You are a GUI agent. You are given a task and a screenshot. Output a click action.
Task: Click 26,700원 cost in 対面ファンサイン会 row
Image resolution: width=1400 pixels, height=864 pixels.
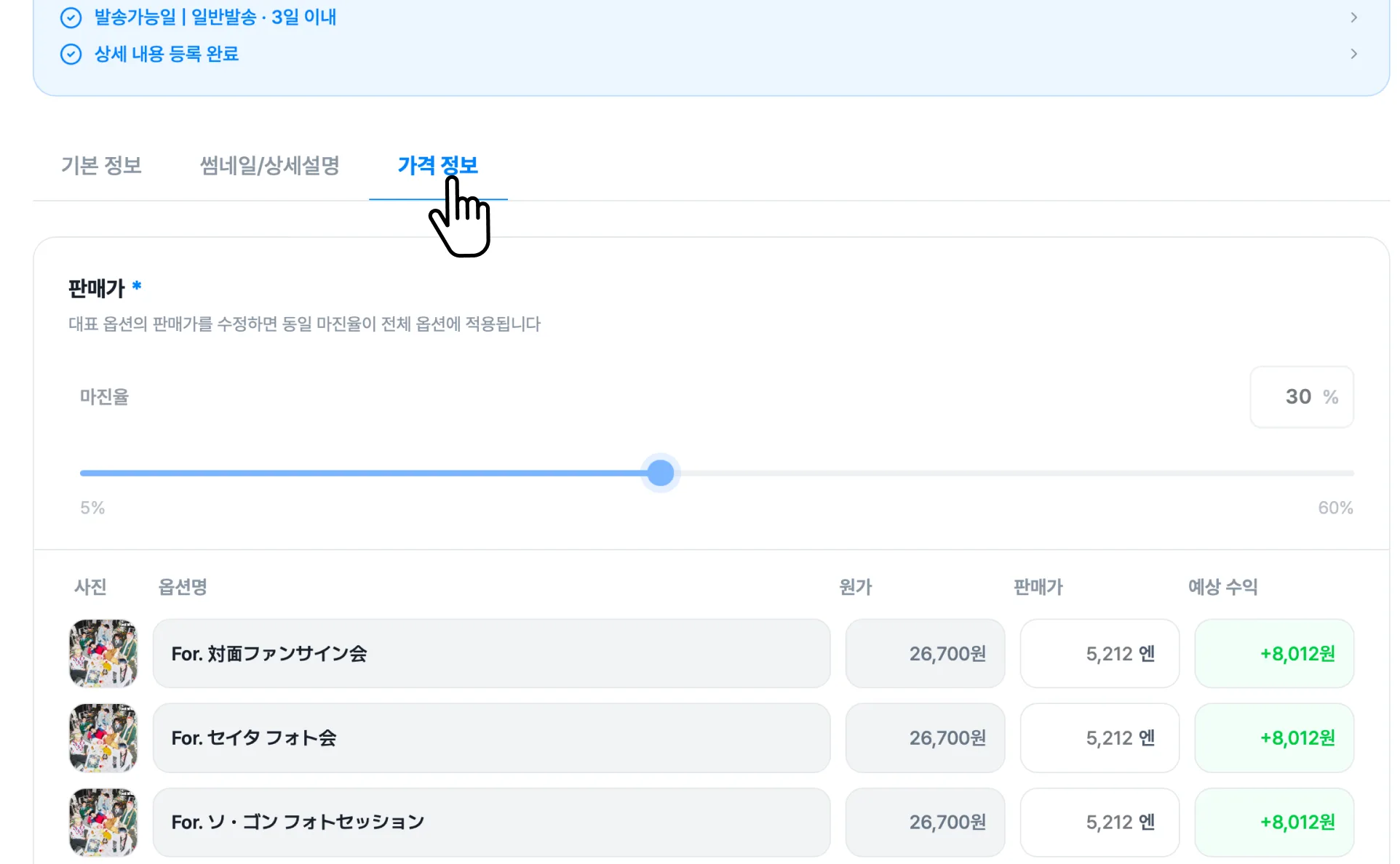pyautogui.click(x=925, y=653)
